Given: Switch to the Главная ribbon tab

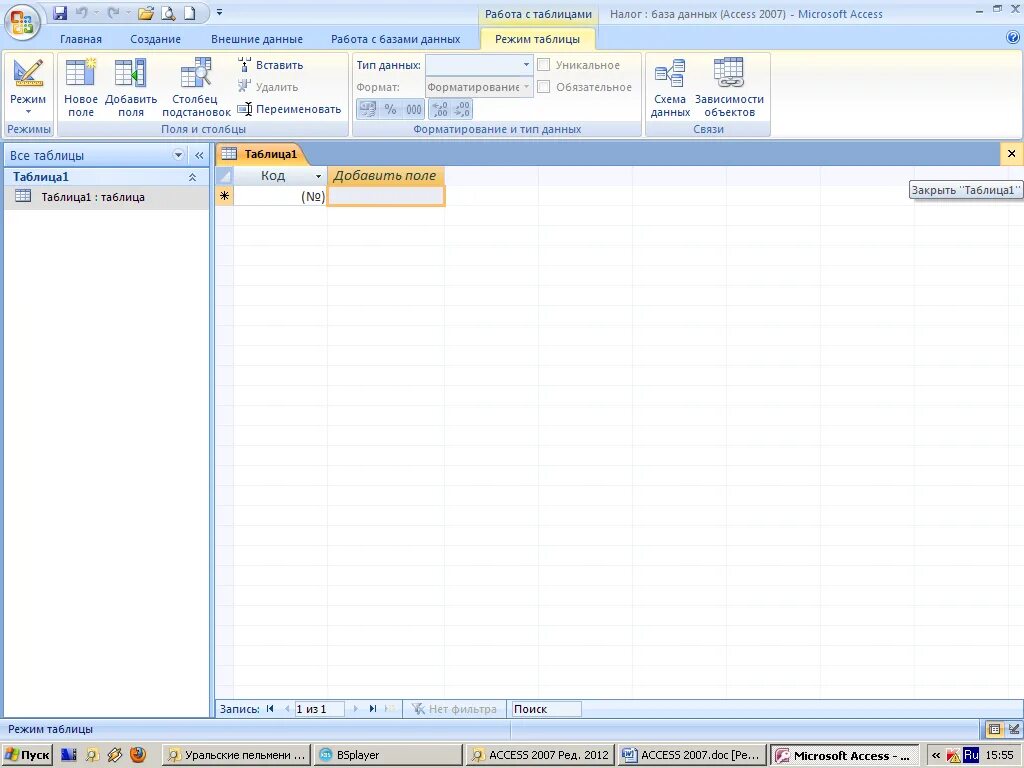Looking at the screenshot, I should point(81,39).
